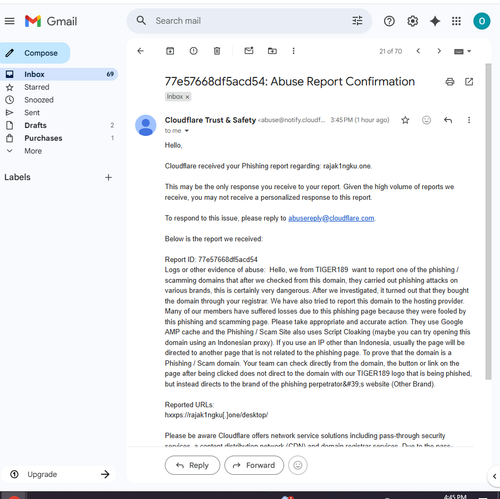Show the side panel chevron
Viewport: 500px width, 499px height.
pyautogui.click(x=495, y=476)
